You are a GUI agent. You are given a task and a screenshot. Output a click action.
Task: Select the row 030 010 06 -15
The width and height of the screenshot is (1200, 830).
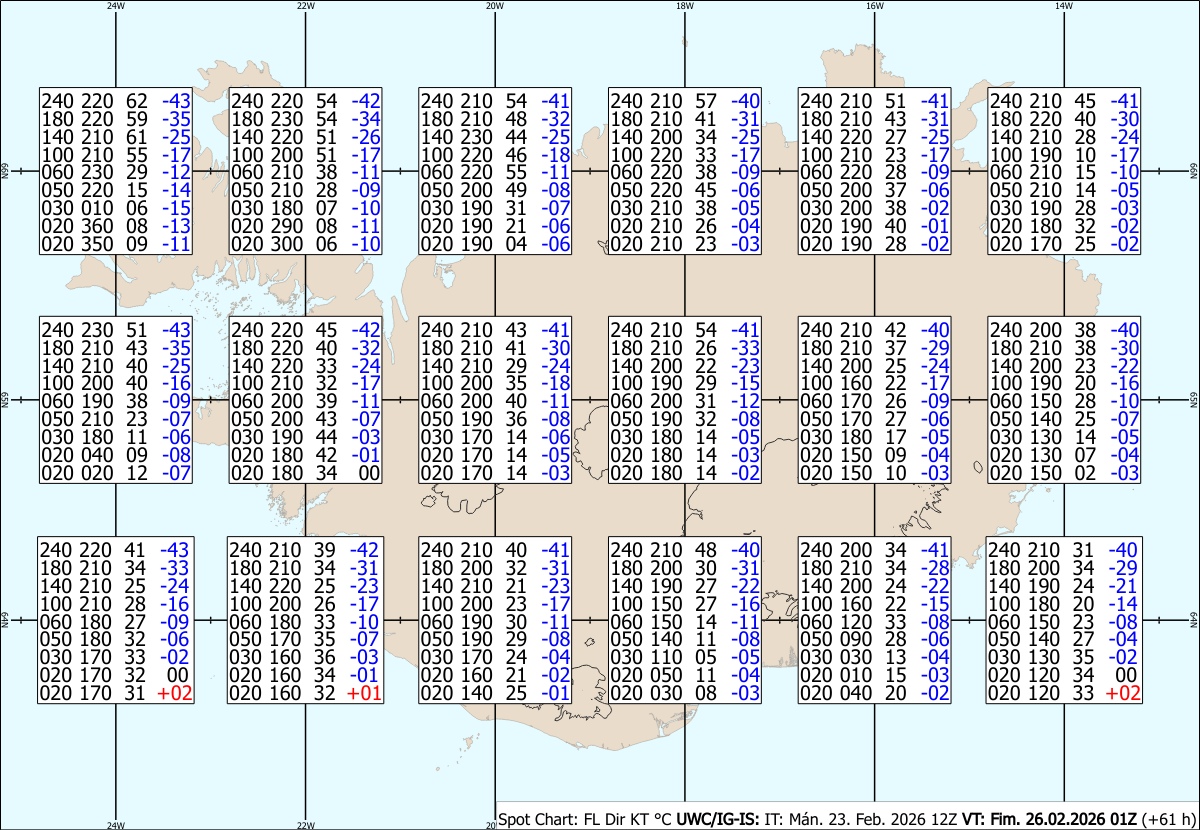(x=115, y=208)
